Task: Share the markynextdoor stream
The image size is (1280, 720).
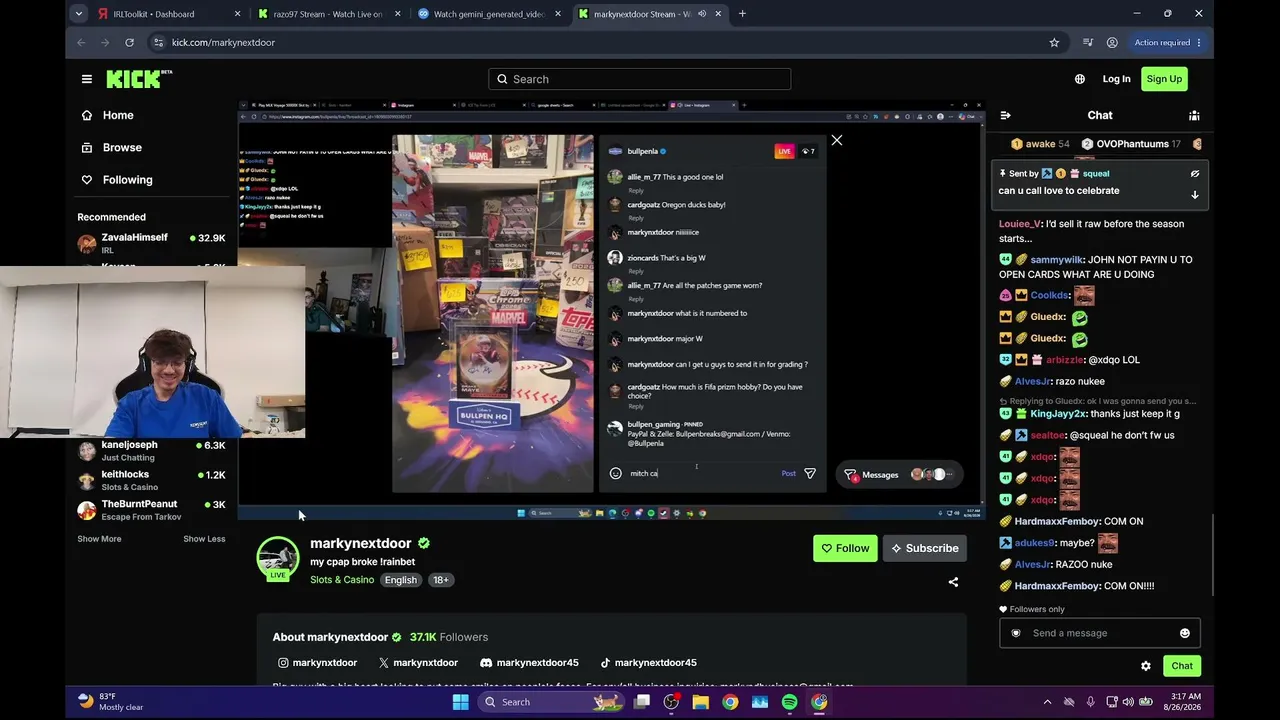Action: click(x=953, y=582)
